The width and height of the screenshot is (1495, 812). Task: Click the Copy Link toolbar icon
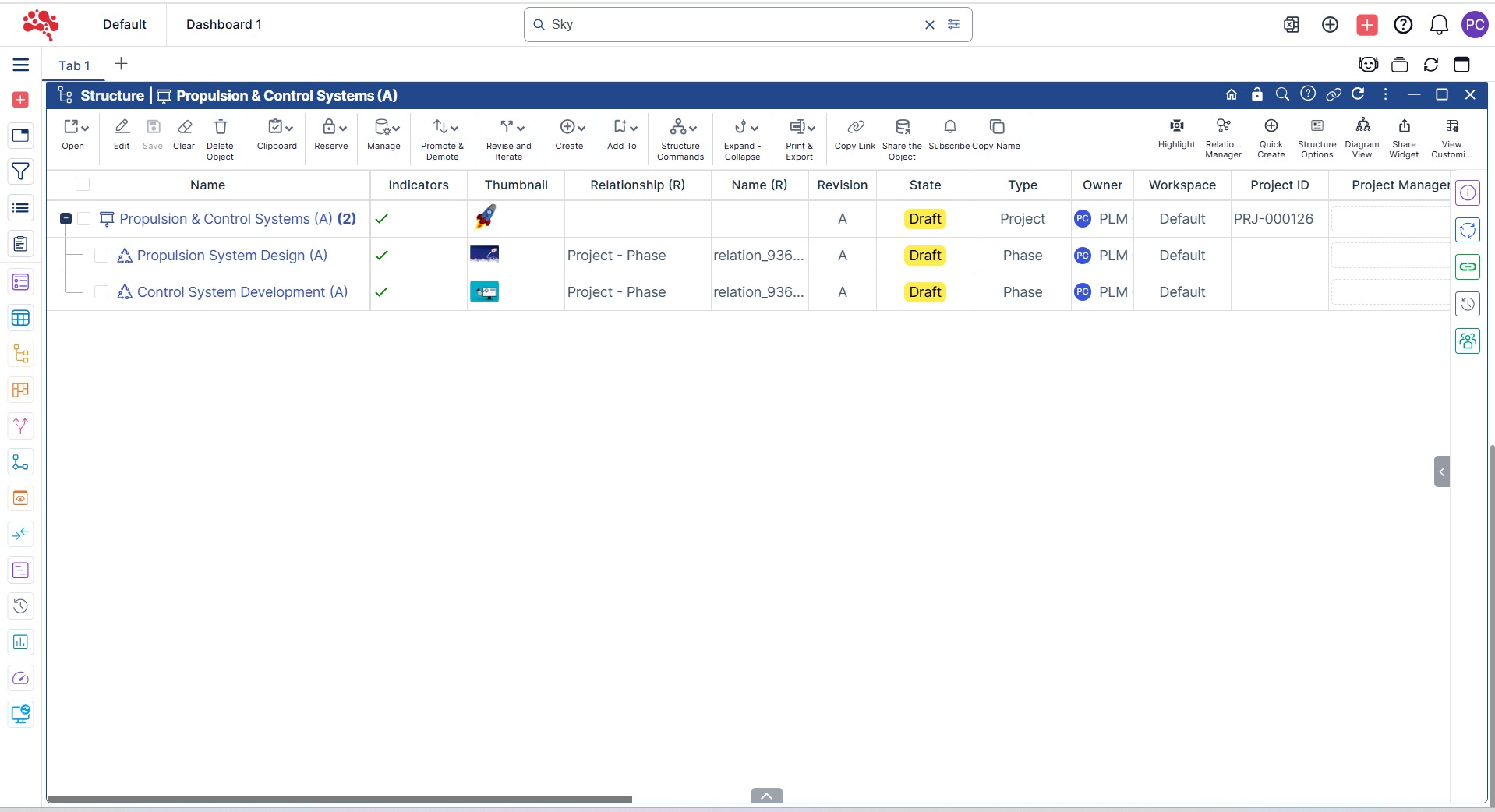[x=855, y=128]
